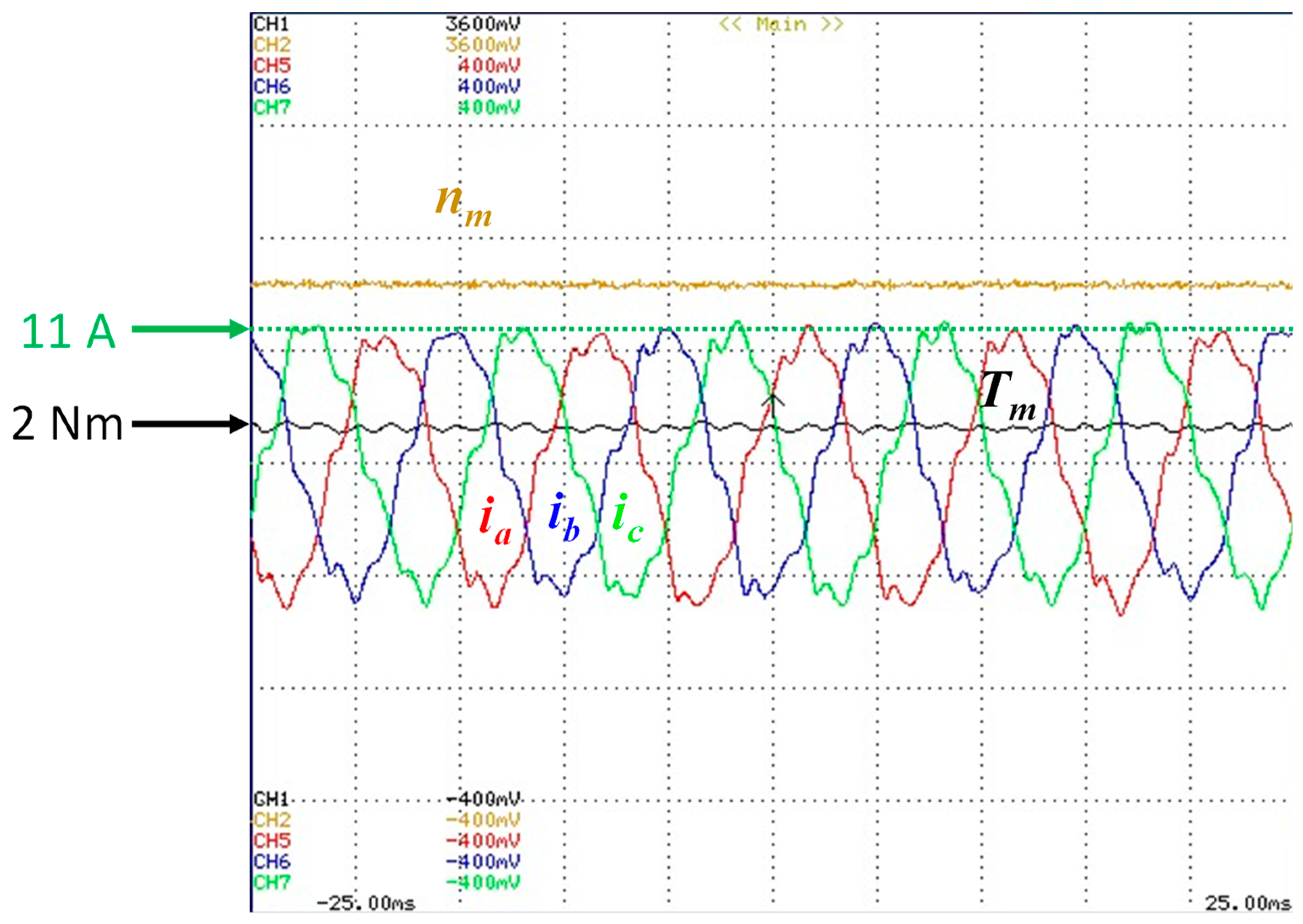
Task: Click the CH2 orange label at top
Action: pos(271,45)
